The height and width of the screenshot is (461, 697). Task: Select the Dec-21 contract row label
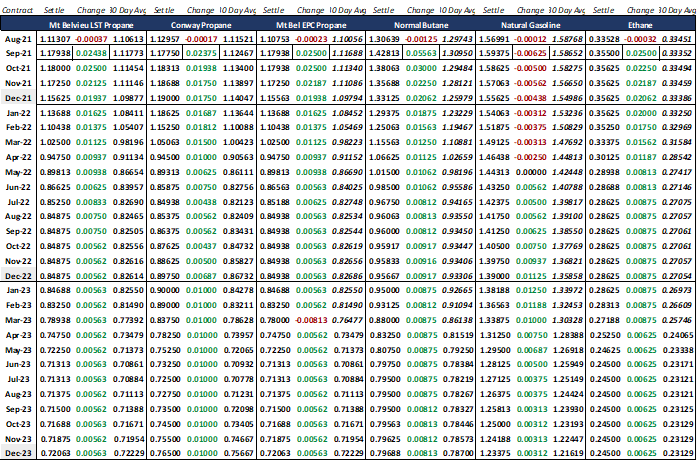(x=18, y=98)
